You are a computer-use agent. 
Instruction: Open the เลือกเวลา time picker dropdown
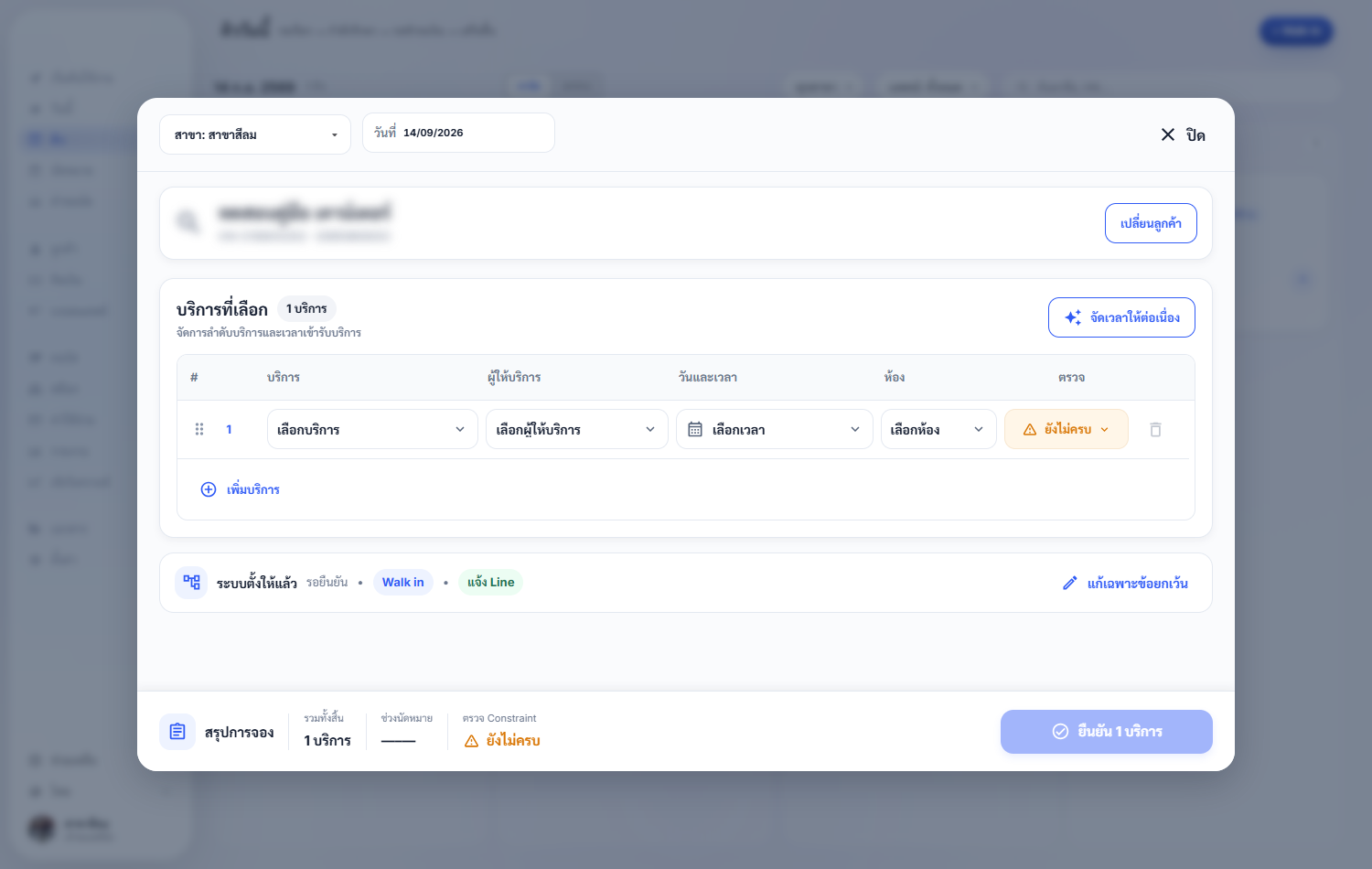pyautogui.click(x=775, y=429)
